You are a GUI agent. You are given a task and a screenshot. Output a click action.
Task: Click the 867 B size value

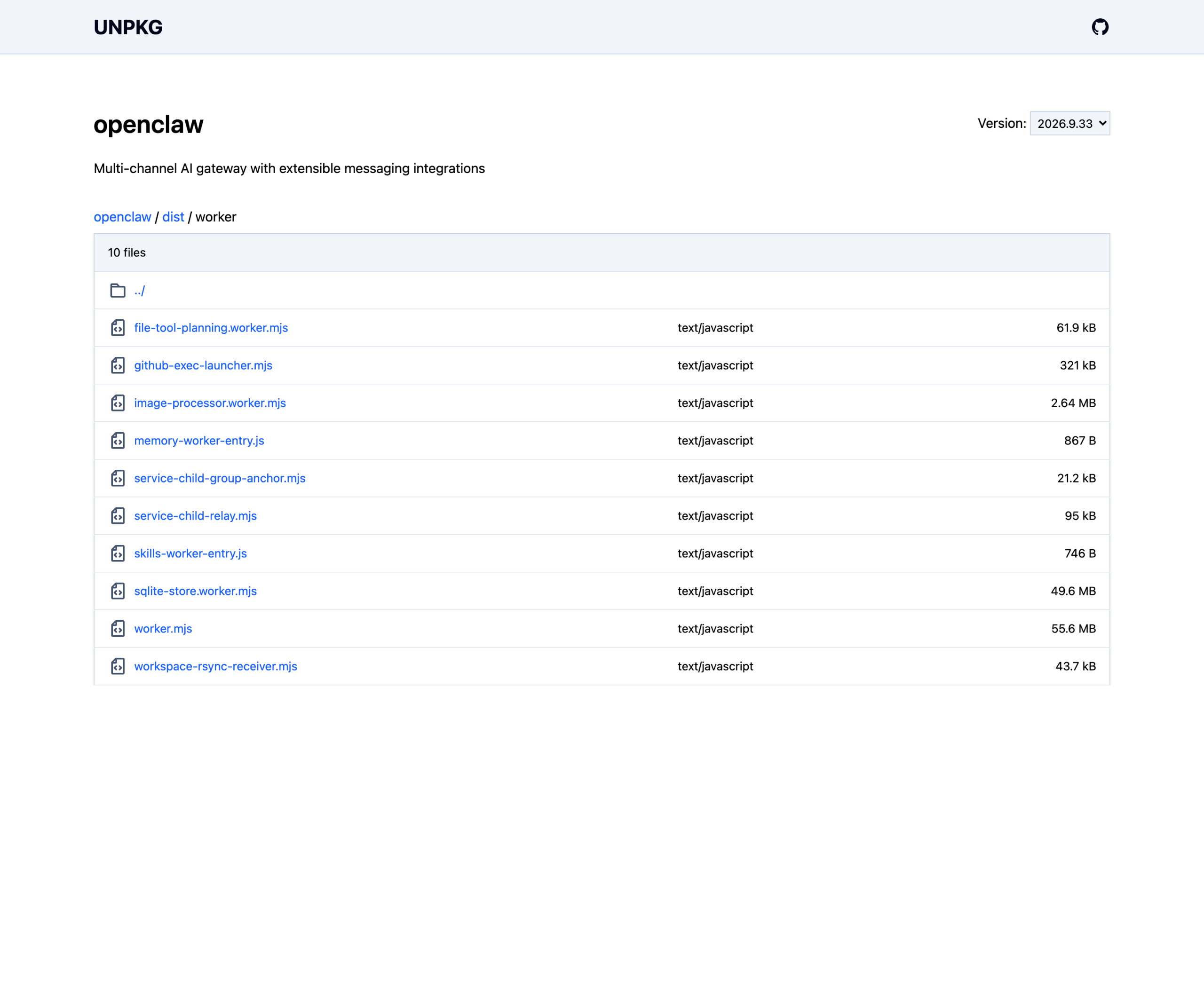tap(1080, 441)
